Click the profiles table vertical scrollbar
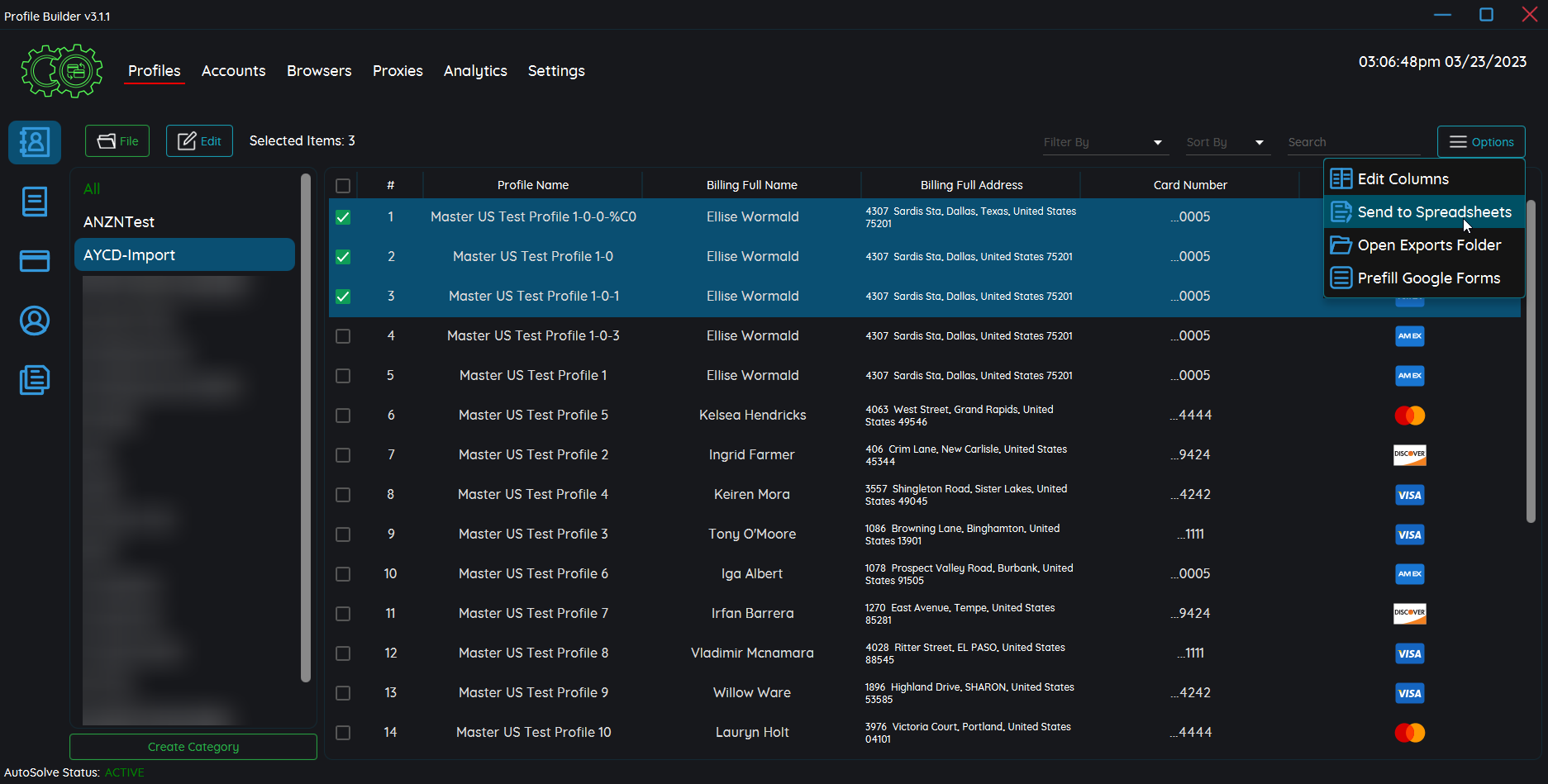The width and height of the screenshot is (1548, 784). [x=1531, y=361]
